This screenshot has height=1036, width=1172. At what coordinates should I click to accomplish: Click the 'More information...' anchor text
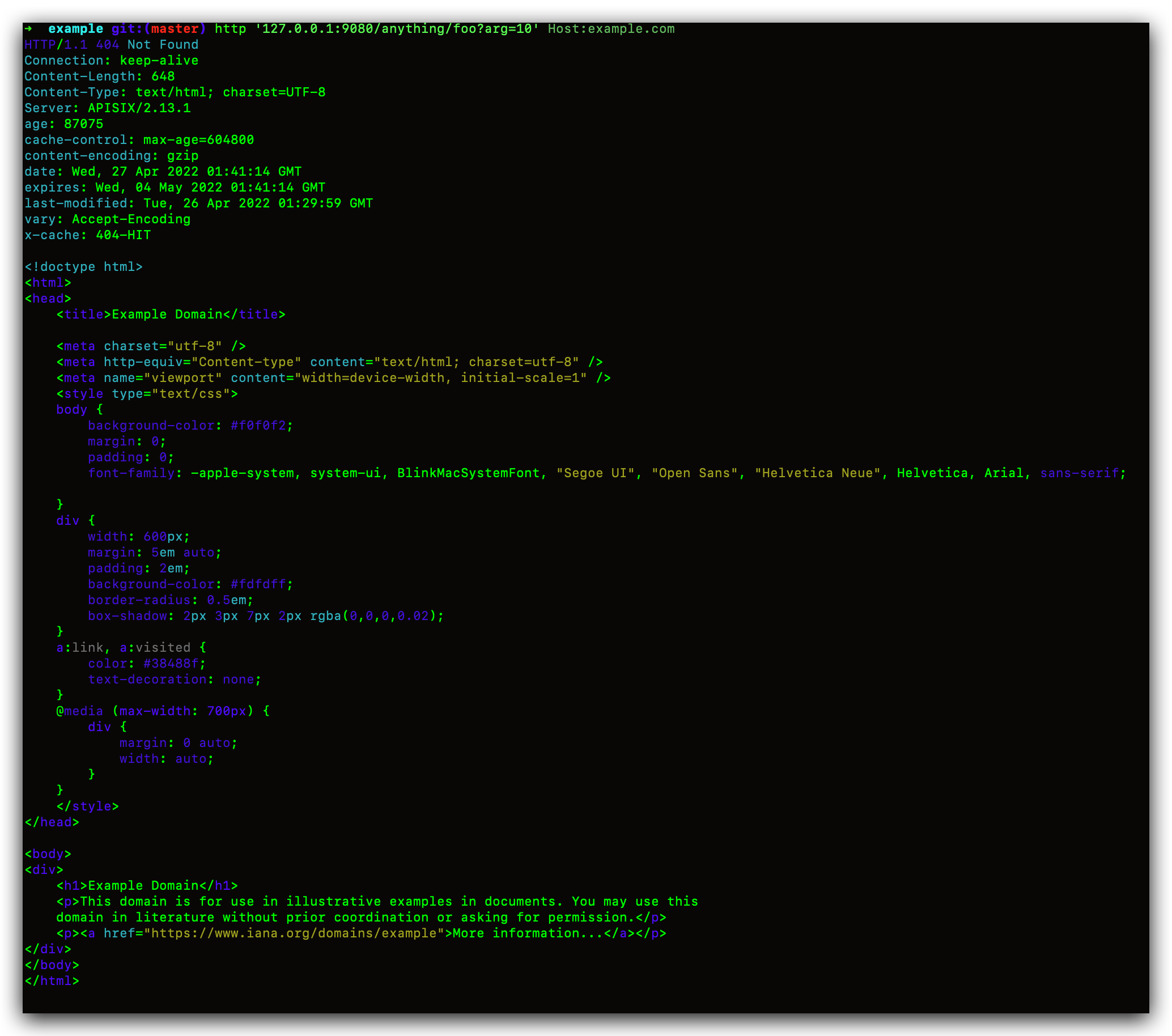point(527,933)
